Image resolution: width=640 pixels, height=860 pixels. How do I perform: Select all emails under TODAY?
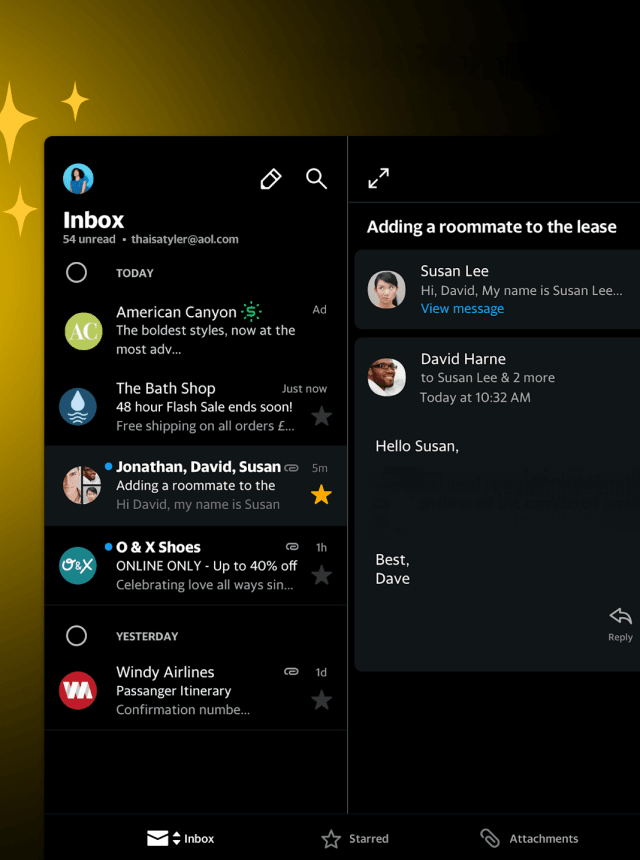tap(76, 273)
